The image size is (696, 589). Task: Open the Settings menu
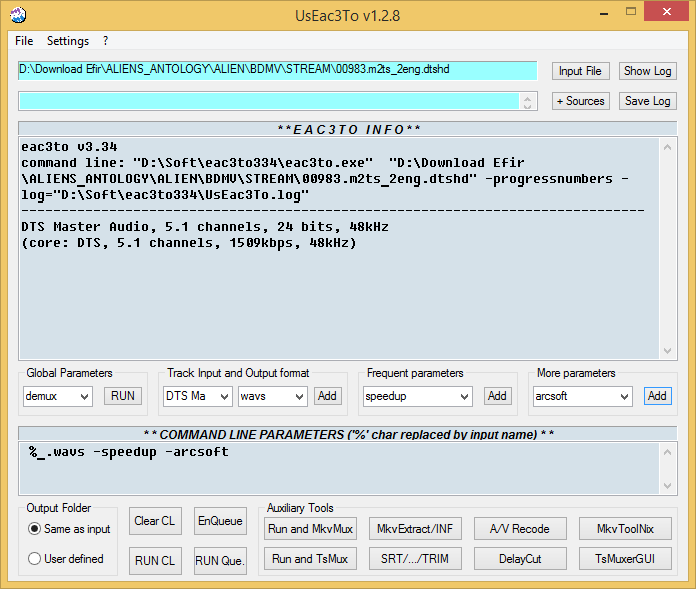click(x=68, y=41)
